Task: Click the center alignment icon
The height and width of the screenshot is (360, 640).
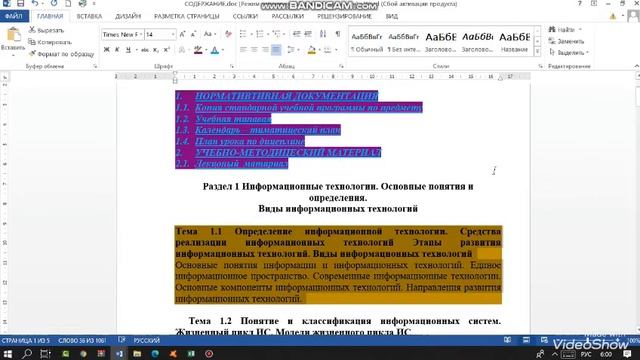Action: [x=254, y=50]
